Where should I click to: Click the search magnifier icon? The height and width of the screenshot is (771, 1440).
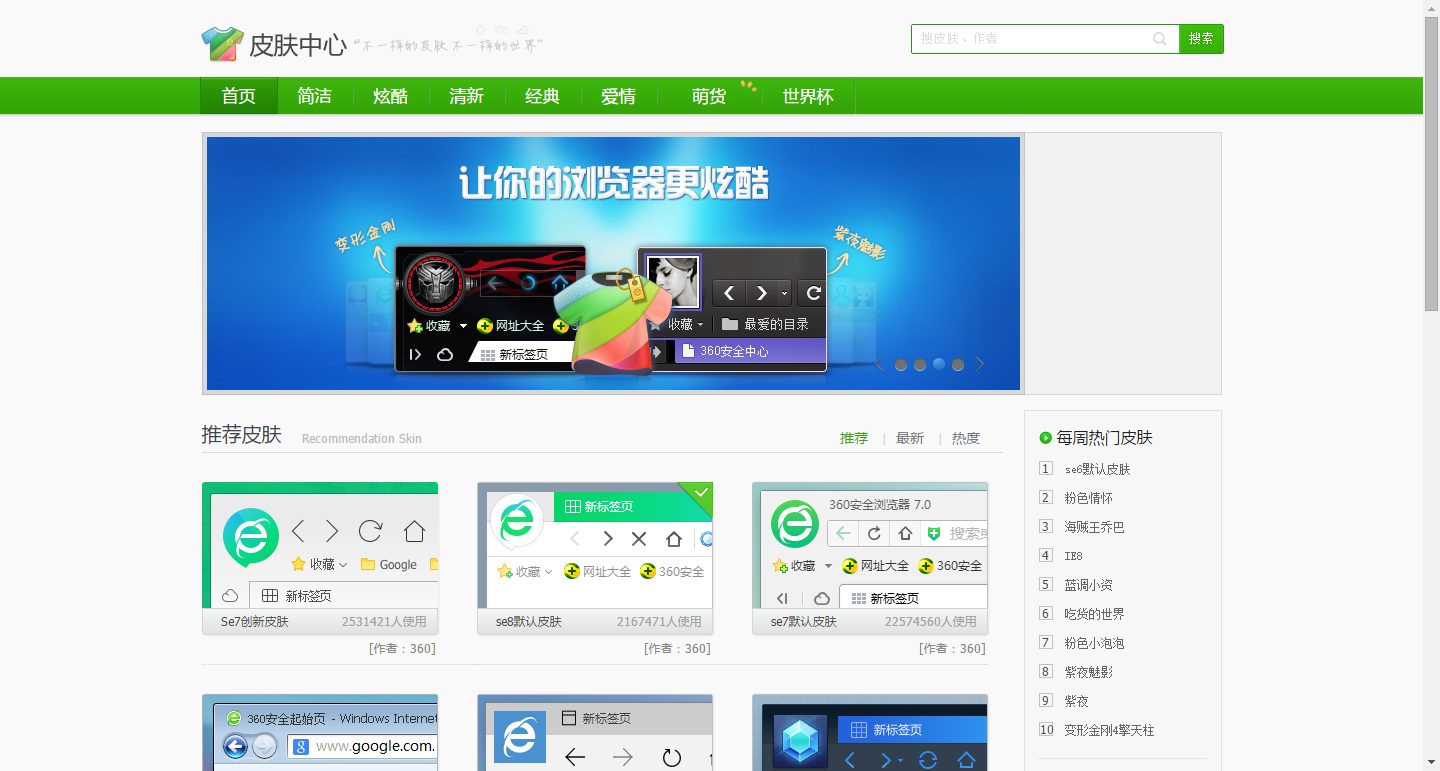coord(1159,39)
